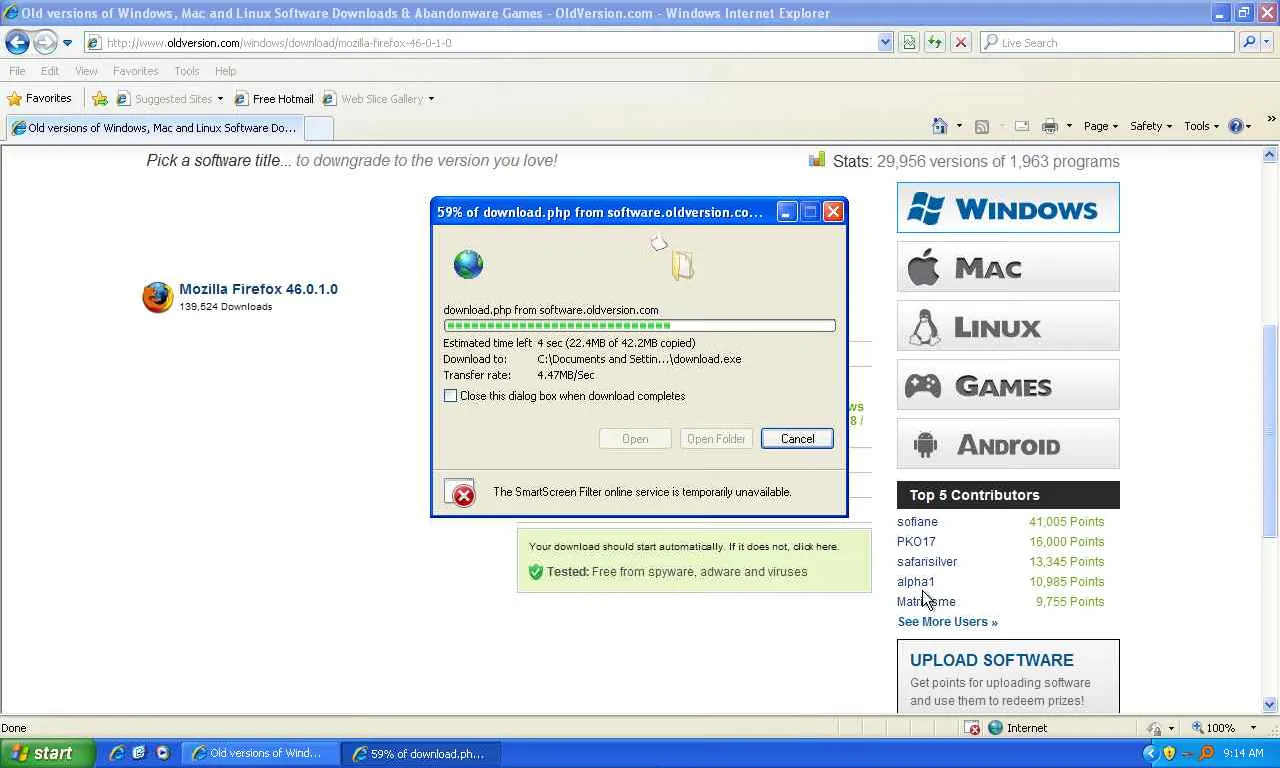Click the Upload Software heading link
Image resolution: width=1280 pixels, height=768 pixels.
tap(992, 660)
